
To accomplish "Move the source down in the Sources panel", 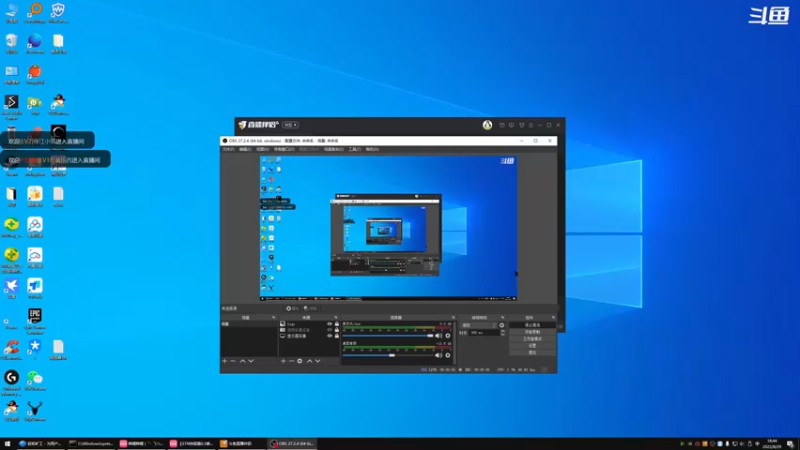I will (x=317, y=361).
